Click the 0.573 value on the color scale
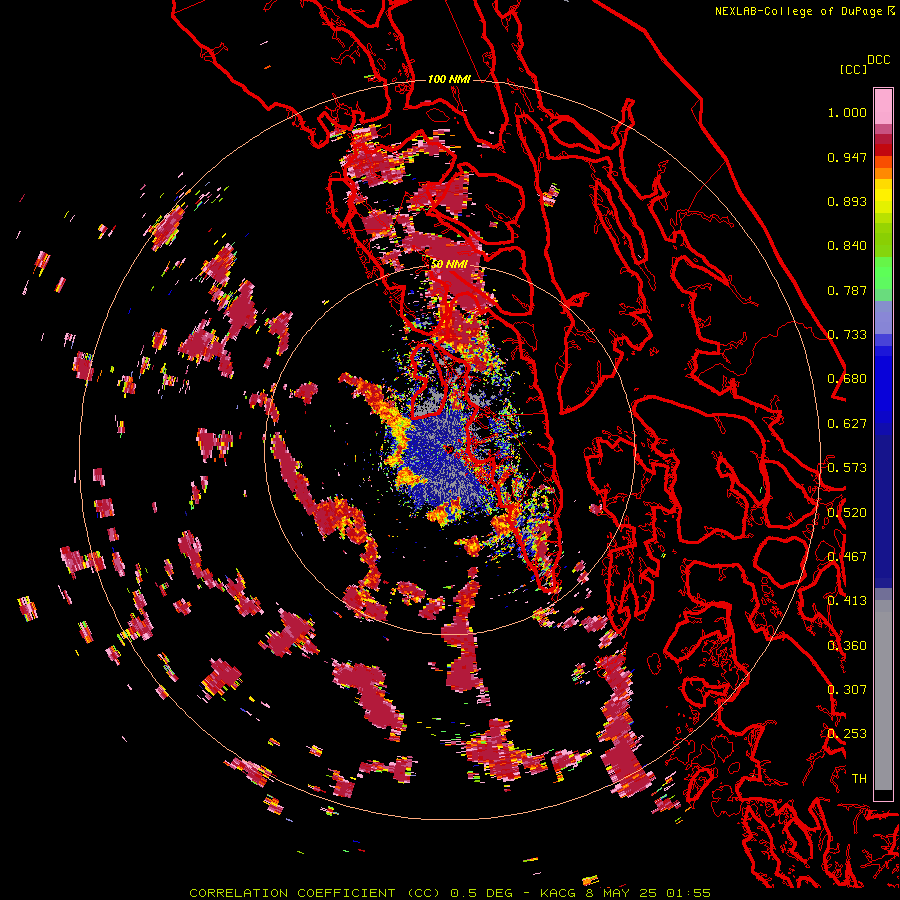Image resolution: width=900 pixels, height=900 pixels. click(x=847, y=468)
